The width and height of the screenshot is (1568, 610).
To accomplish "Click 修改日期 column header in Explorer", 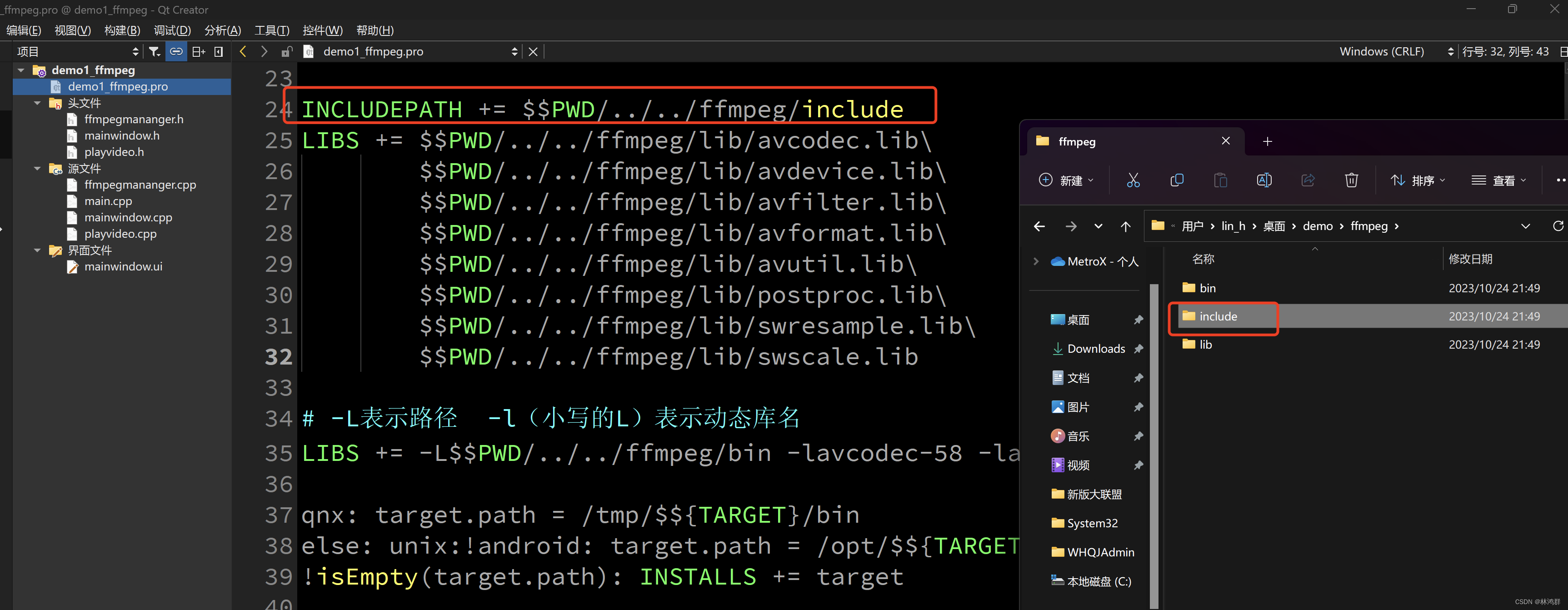I will point(1471,260).
